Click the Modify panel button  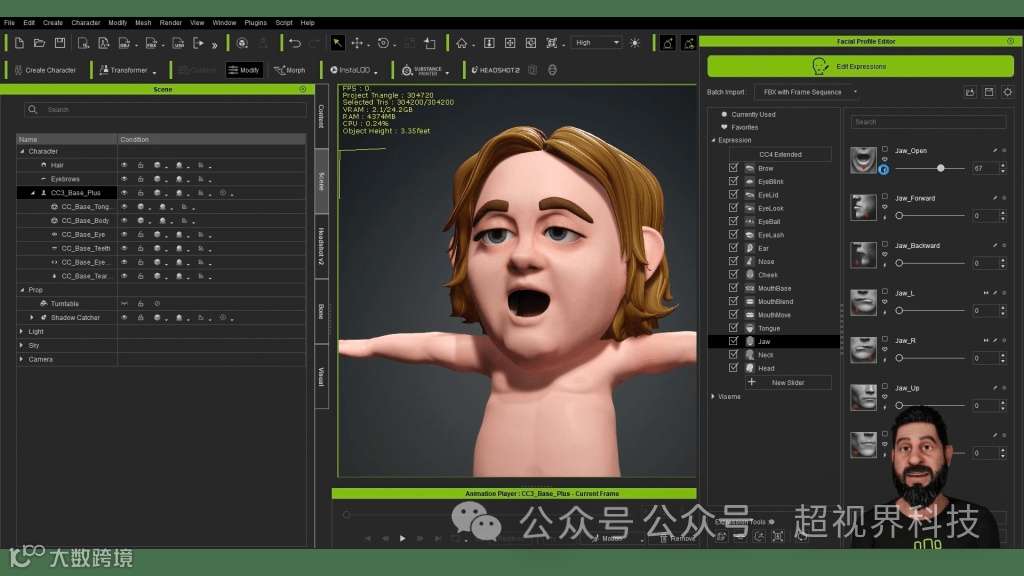(244, 70)
